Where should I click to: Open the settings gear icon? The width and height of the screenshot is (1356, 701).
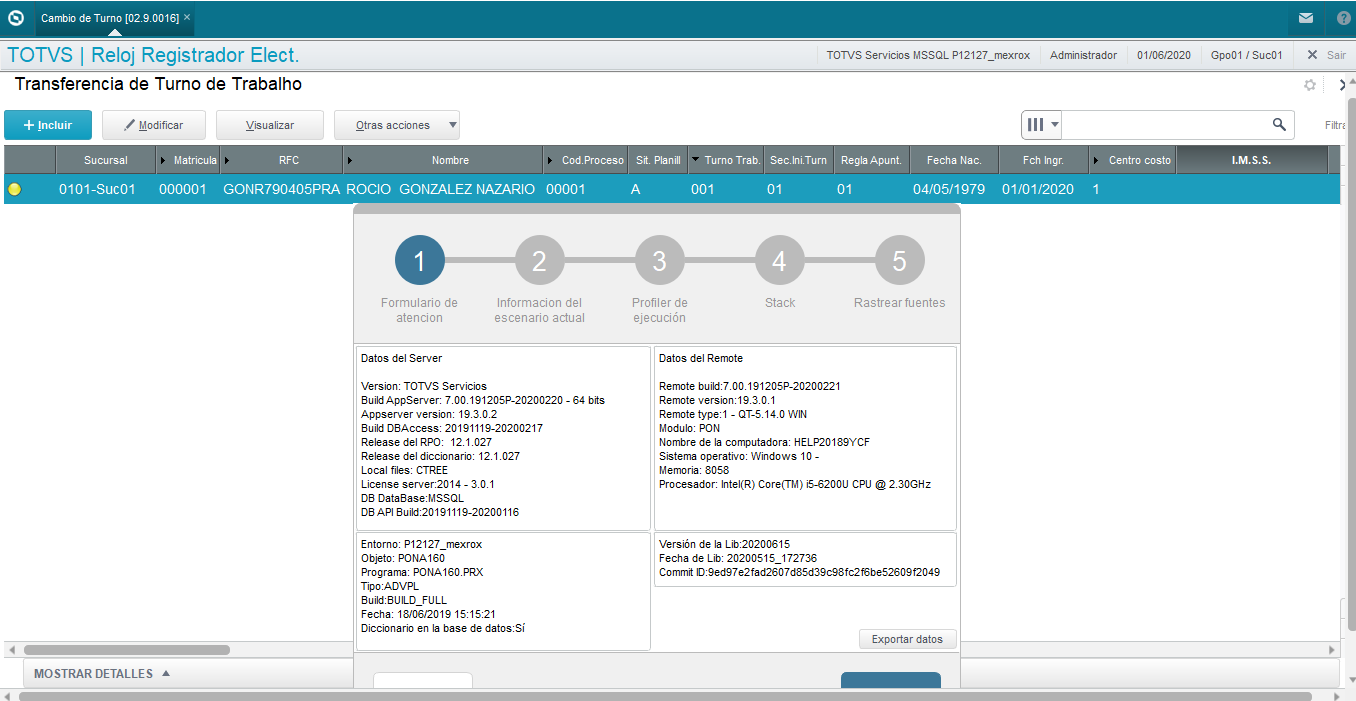(x=1310, y=85)
